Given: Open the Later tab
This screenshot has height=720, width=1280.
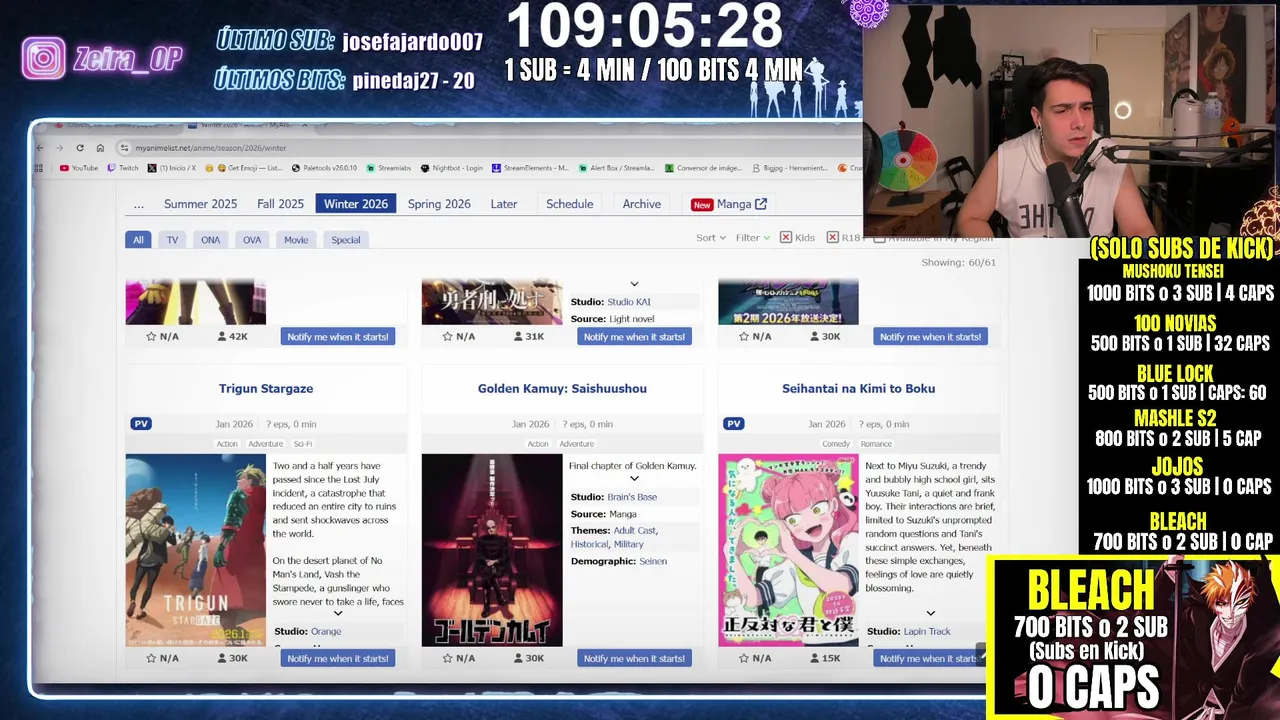Looking at the screenshot, I should click(504, 204).
